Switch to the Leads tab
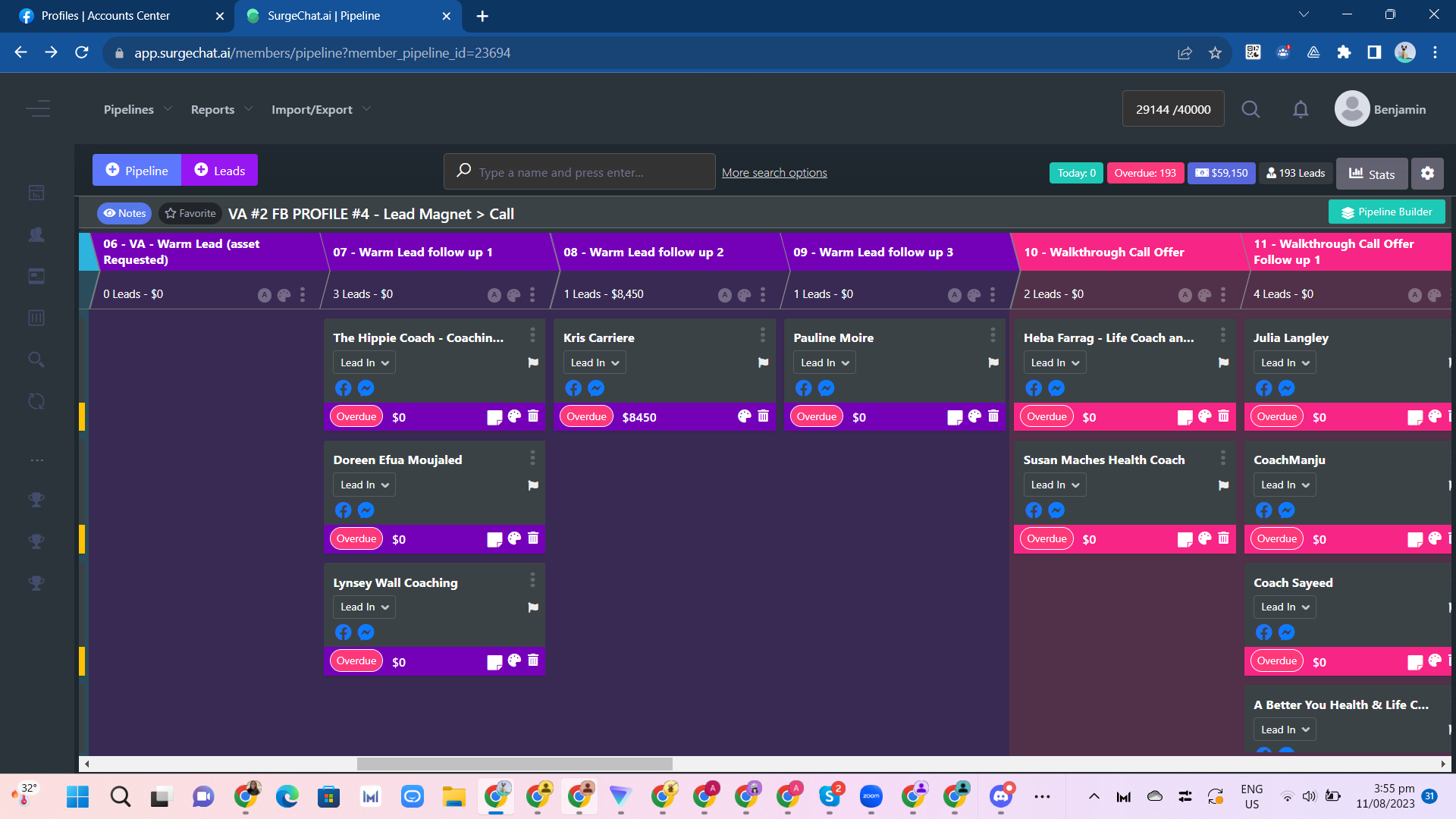 pyautogui.click(x=219, y=171)
